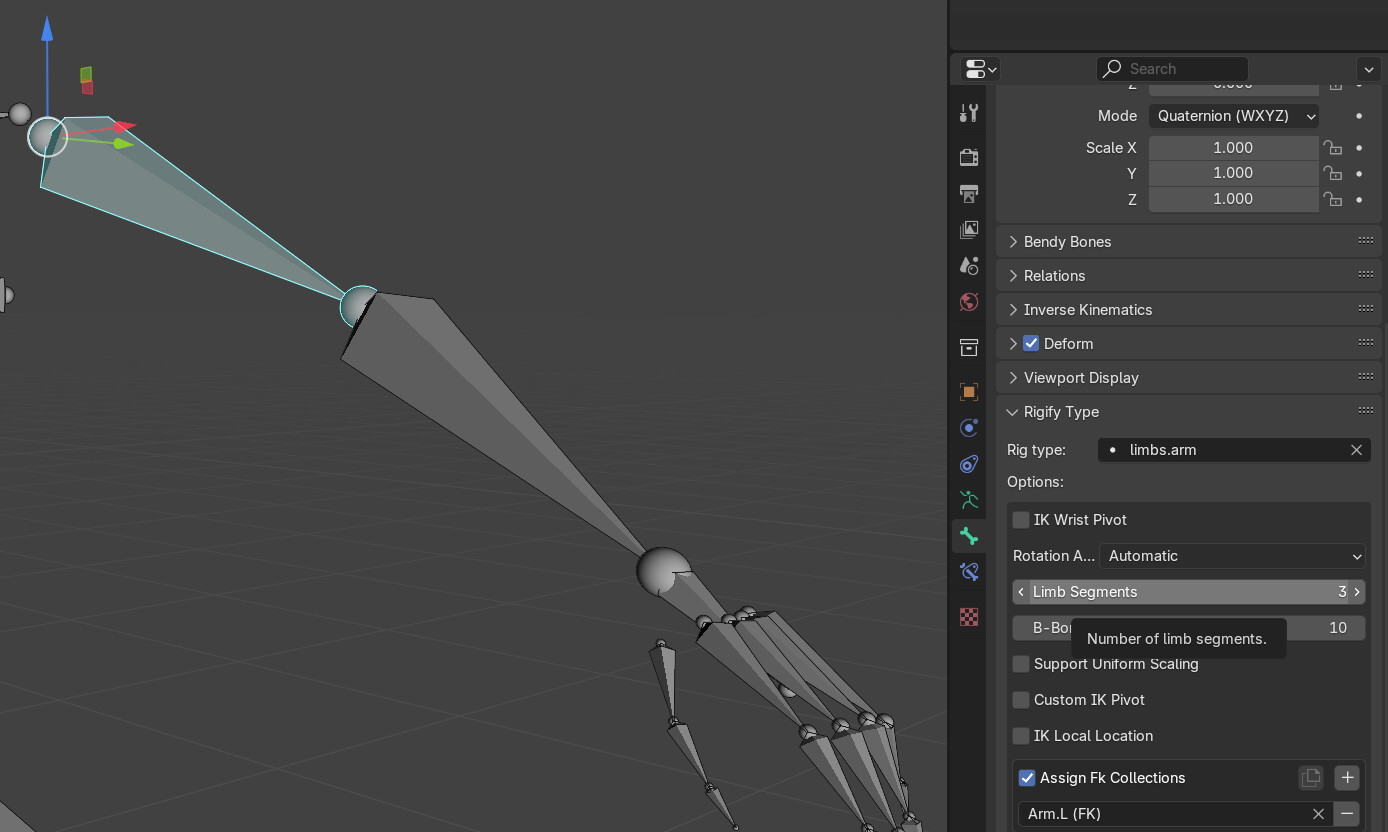
Task: Clear the Arm.L (FK) collection field
Action: point(1318,814)
